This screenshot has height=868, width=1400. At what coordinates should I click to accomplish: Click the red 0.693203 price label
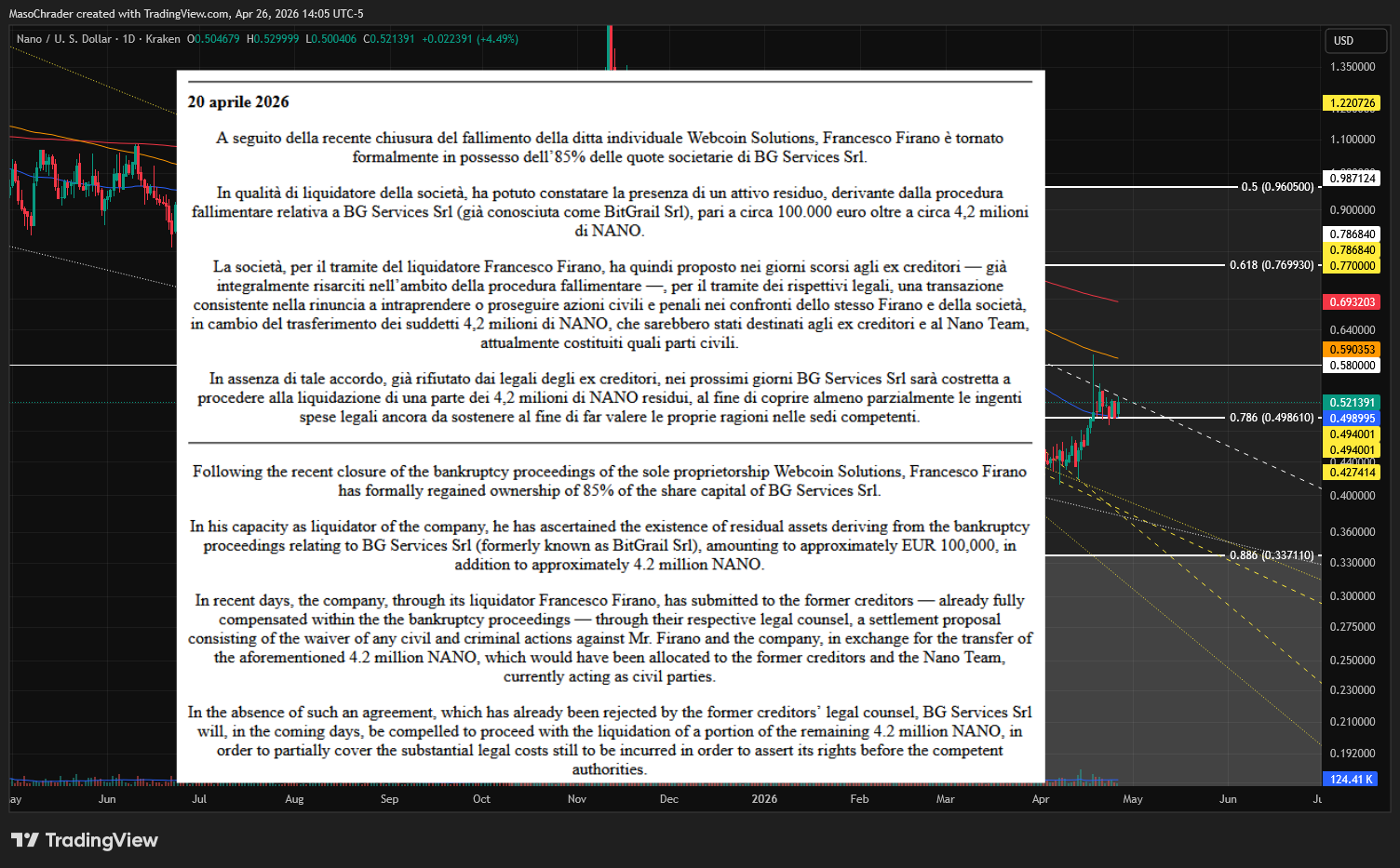pyautogui.click(x=1353, y=302)
